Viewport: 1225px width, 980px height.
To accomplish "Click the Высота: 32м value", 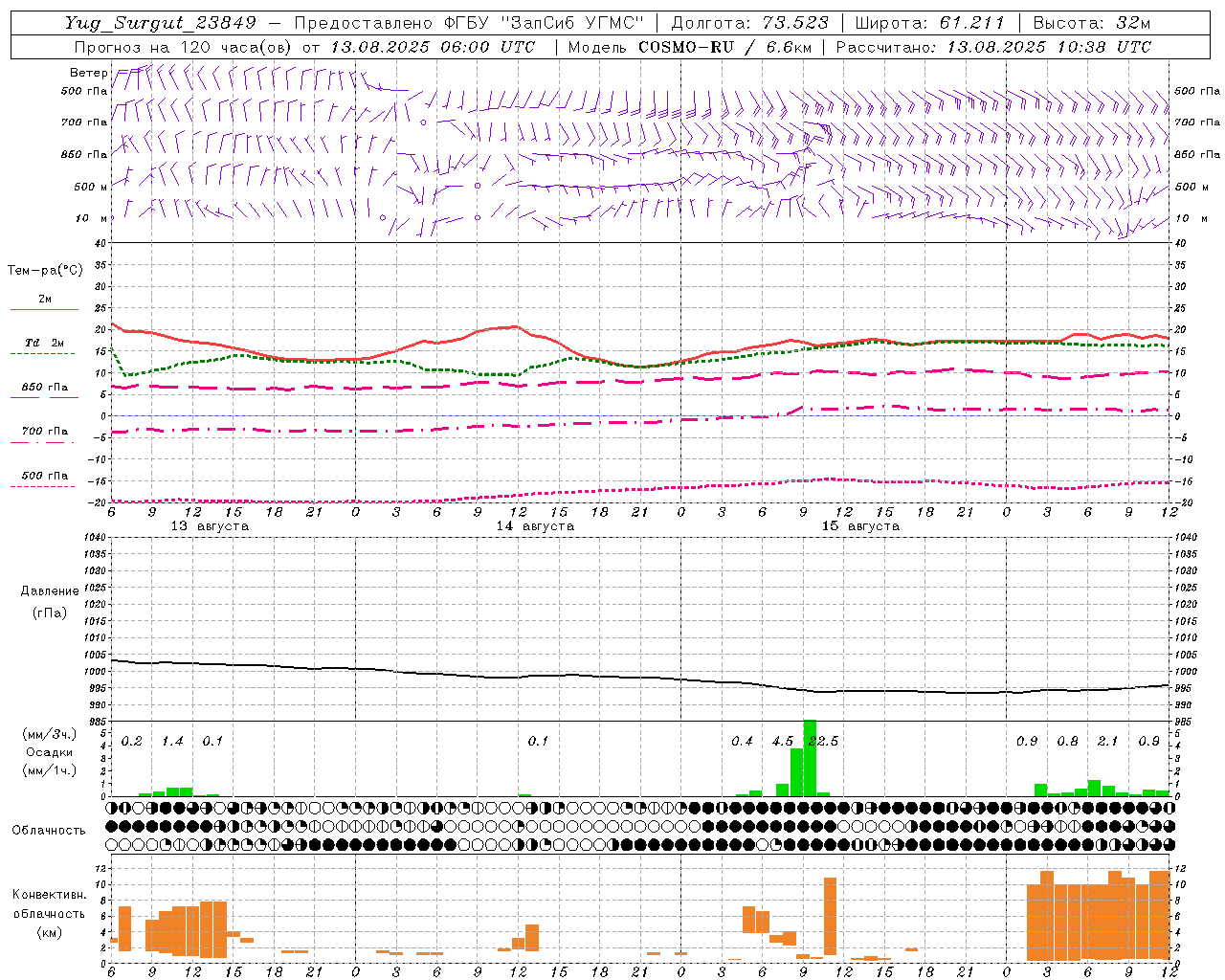I will [x=1094, y=23].
